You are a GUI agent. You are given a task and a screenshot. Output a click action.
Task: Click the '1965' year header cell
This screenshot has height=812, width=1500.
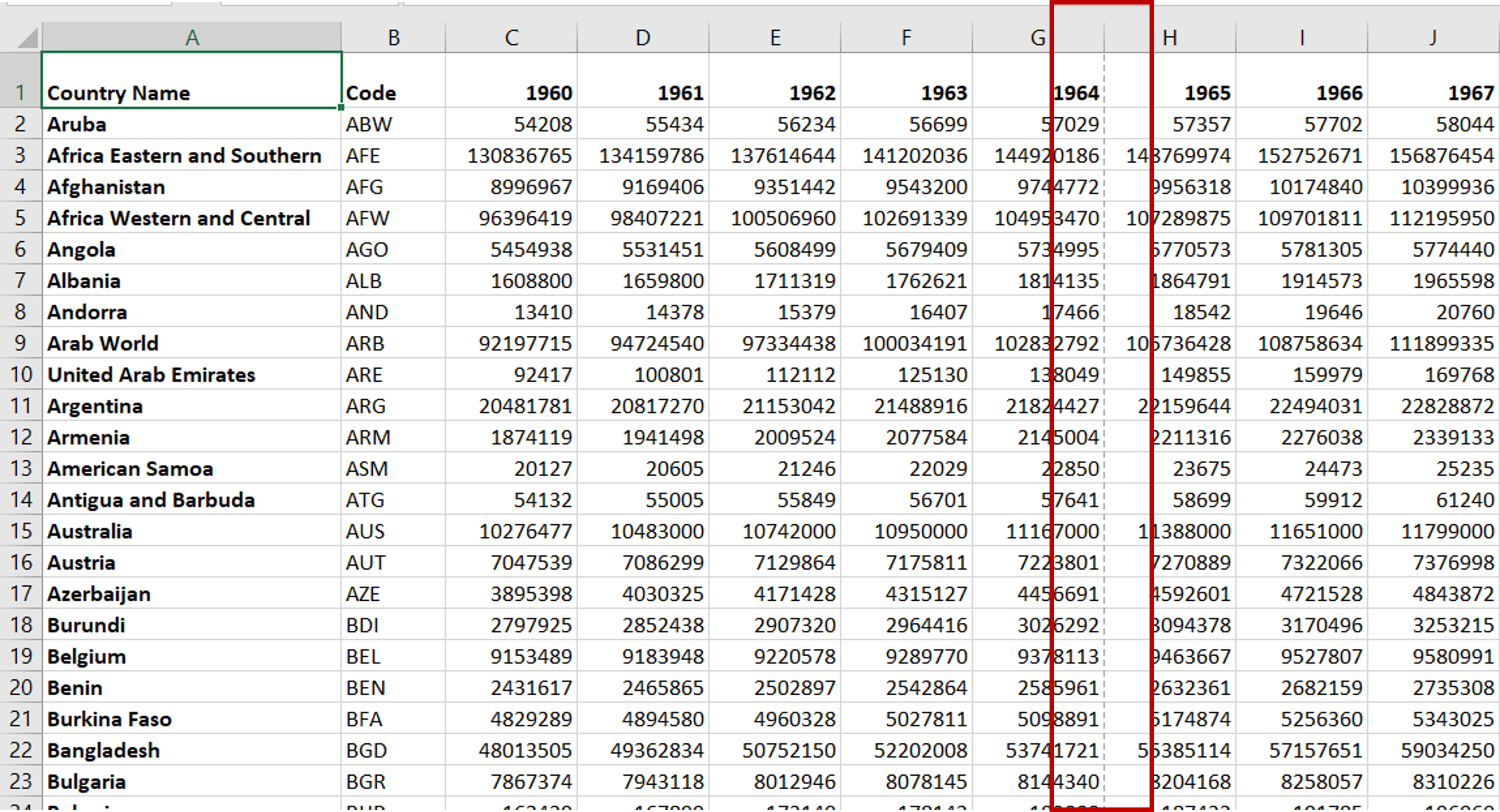[x=1170, y=80]
